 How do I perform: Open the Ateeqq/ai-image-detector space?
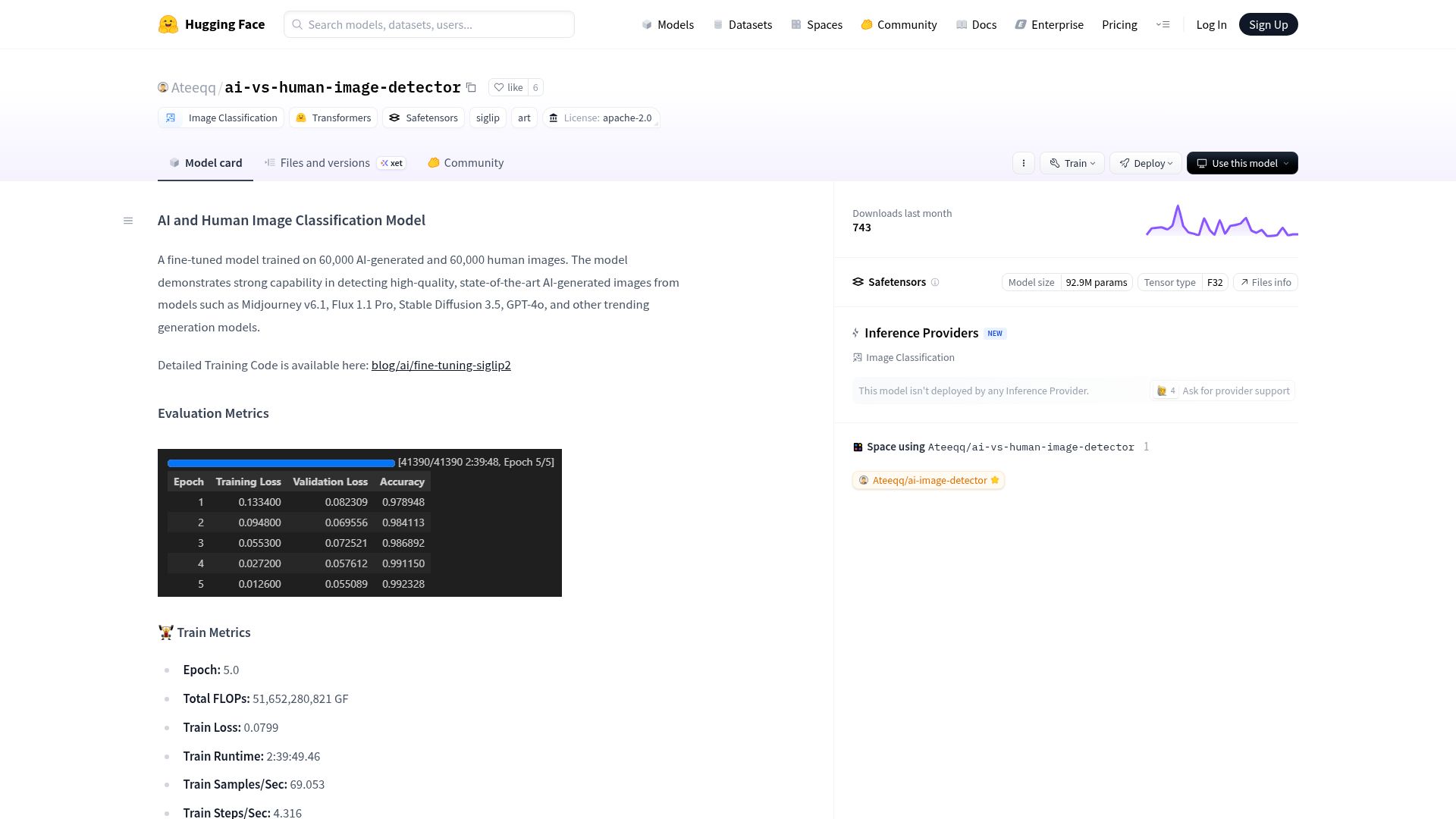[928, 480]
